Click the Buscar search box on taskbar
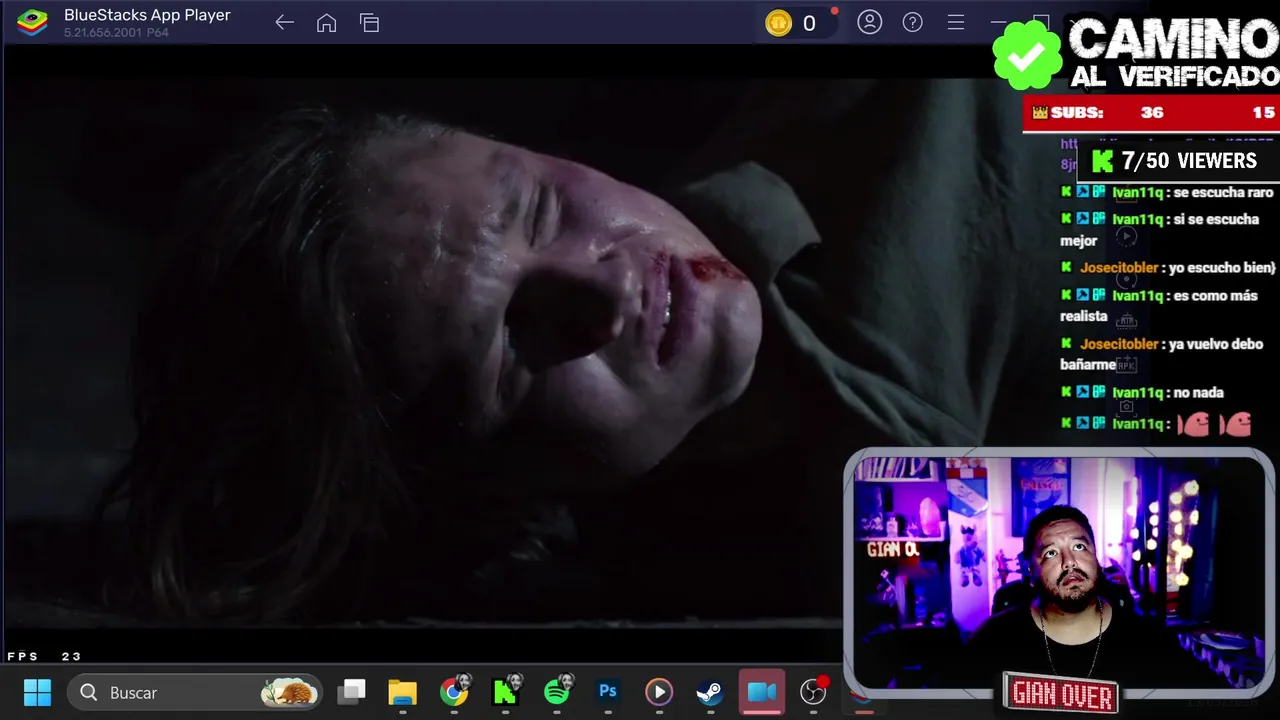1280x720 pixels. tap(195, 692)
